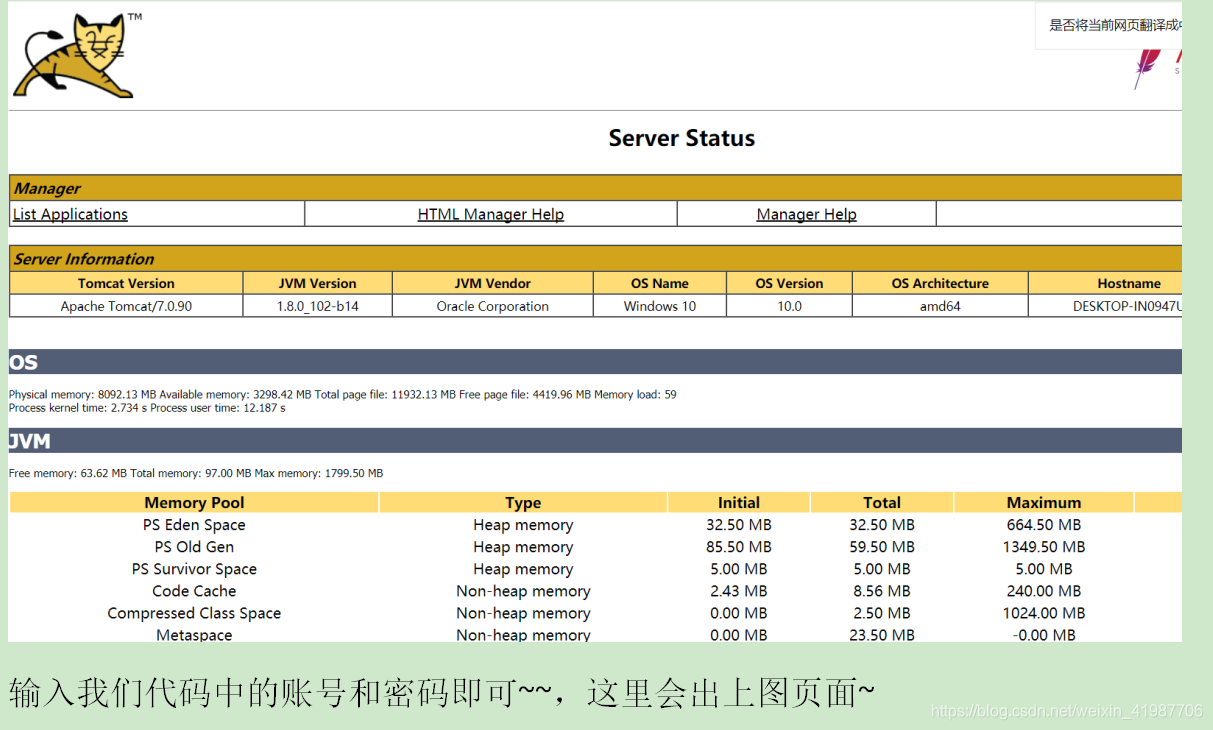
Task: Click the Server Status heading
Action: pyautogui.click(x=682, y=138)
